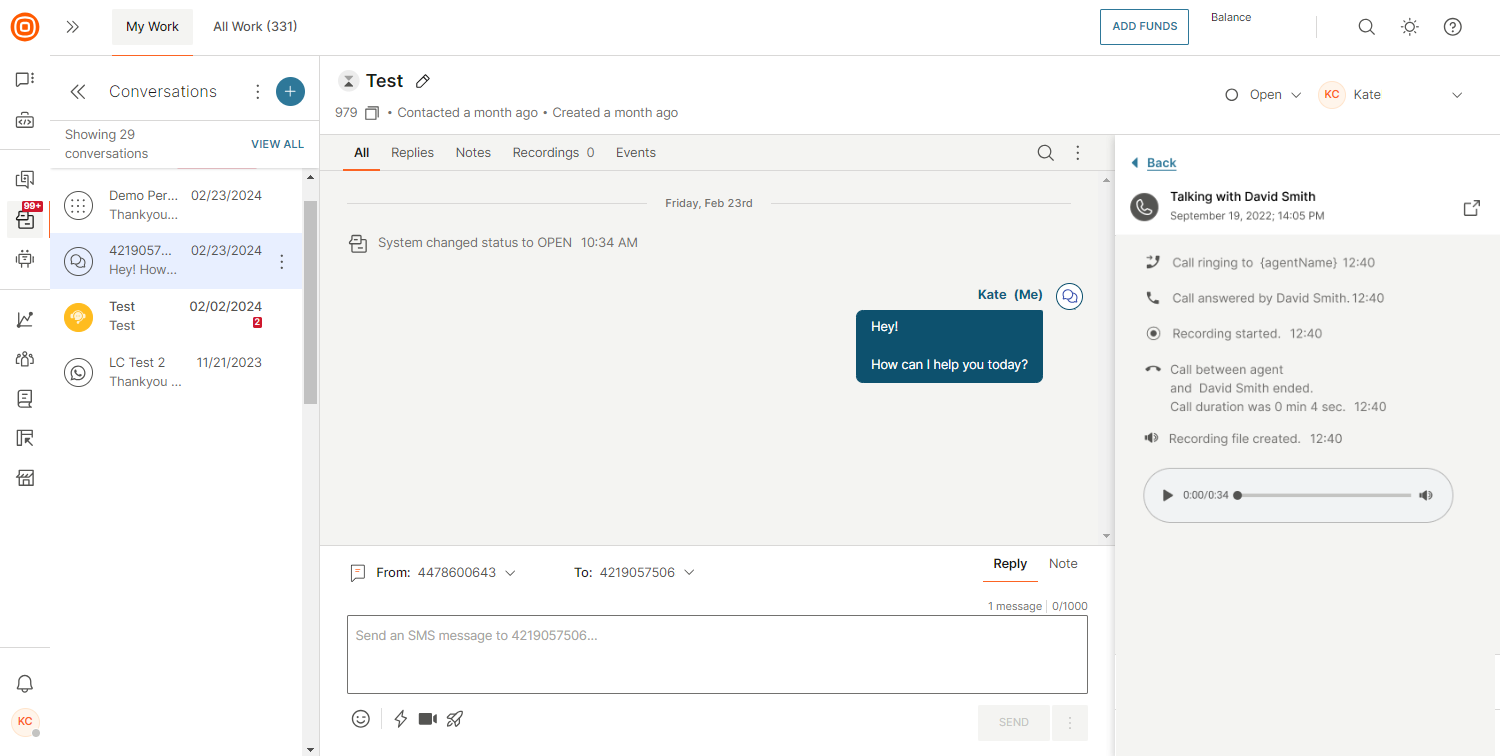Toggle the light/dark theme sun icon
This screenshot has height=756, width=1500.
[x=1410, y=27]
